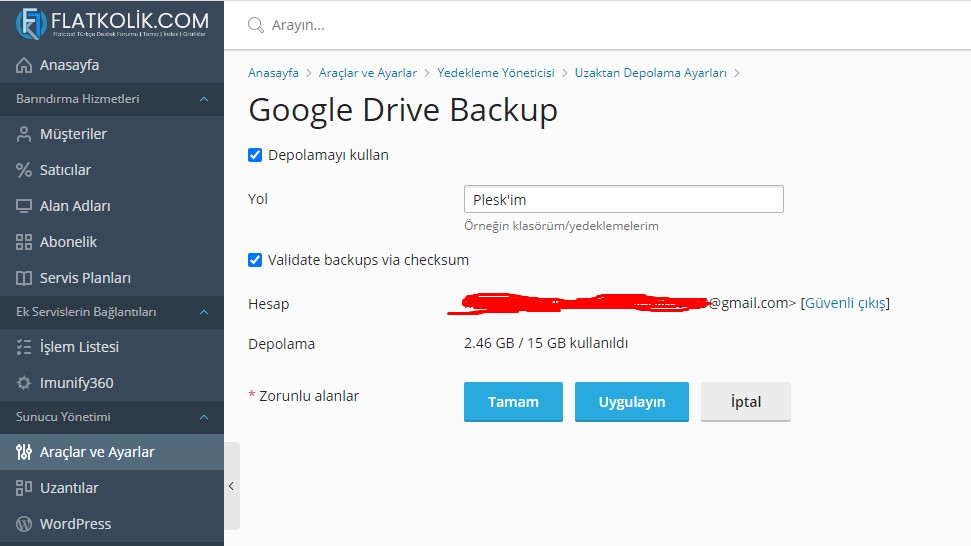Open Alan Adları in sidebar
This screenshot has height=546, width=971.
[x=112, y=206]
